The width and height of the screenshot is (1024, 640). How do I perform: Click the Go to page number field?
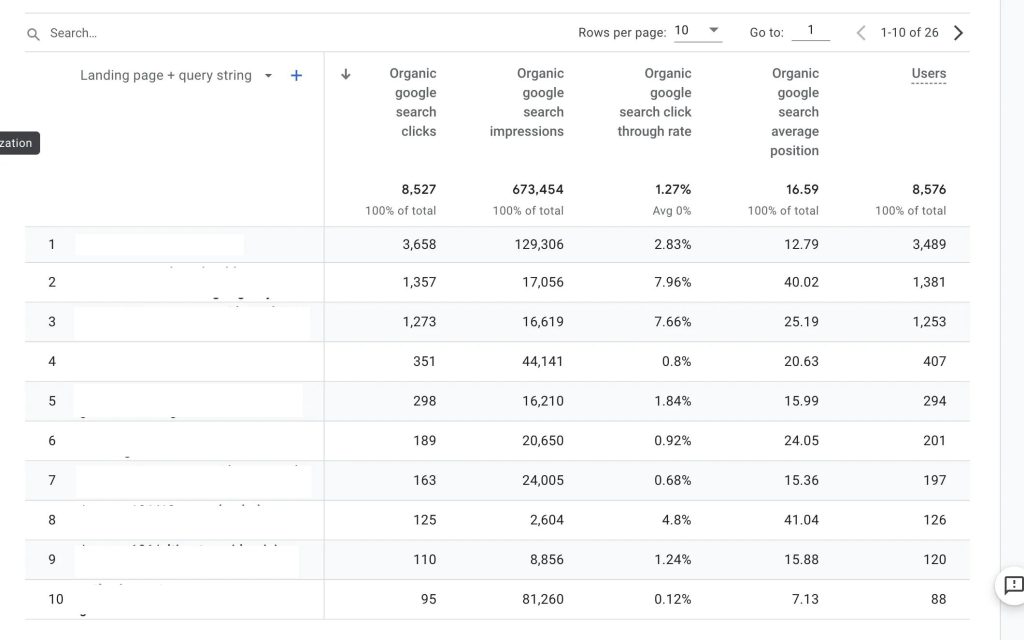[810, 31]
